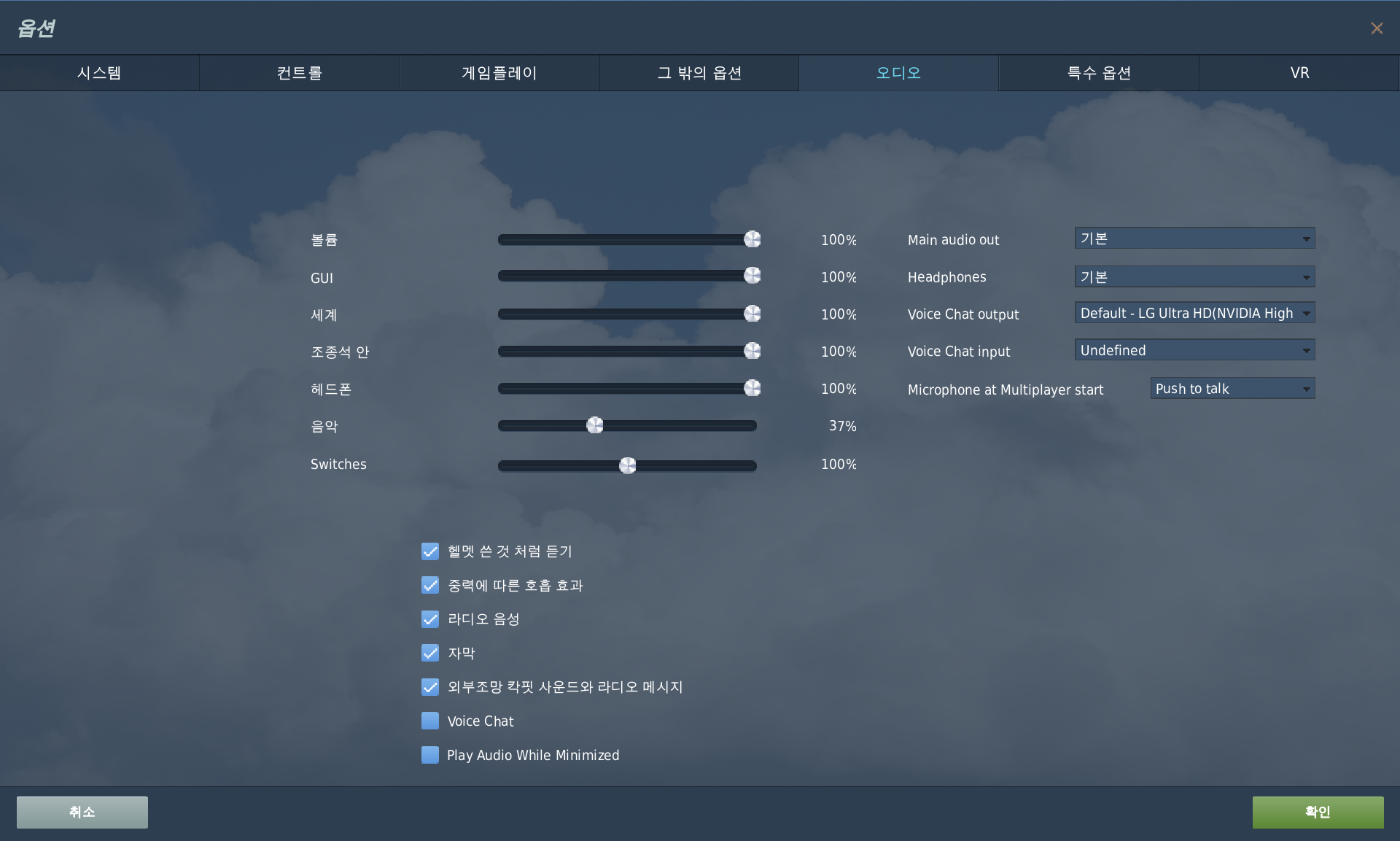Click the Switches slider knob

click(627, 465)
